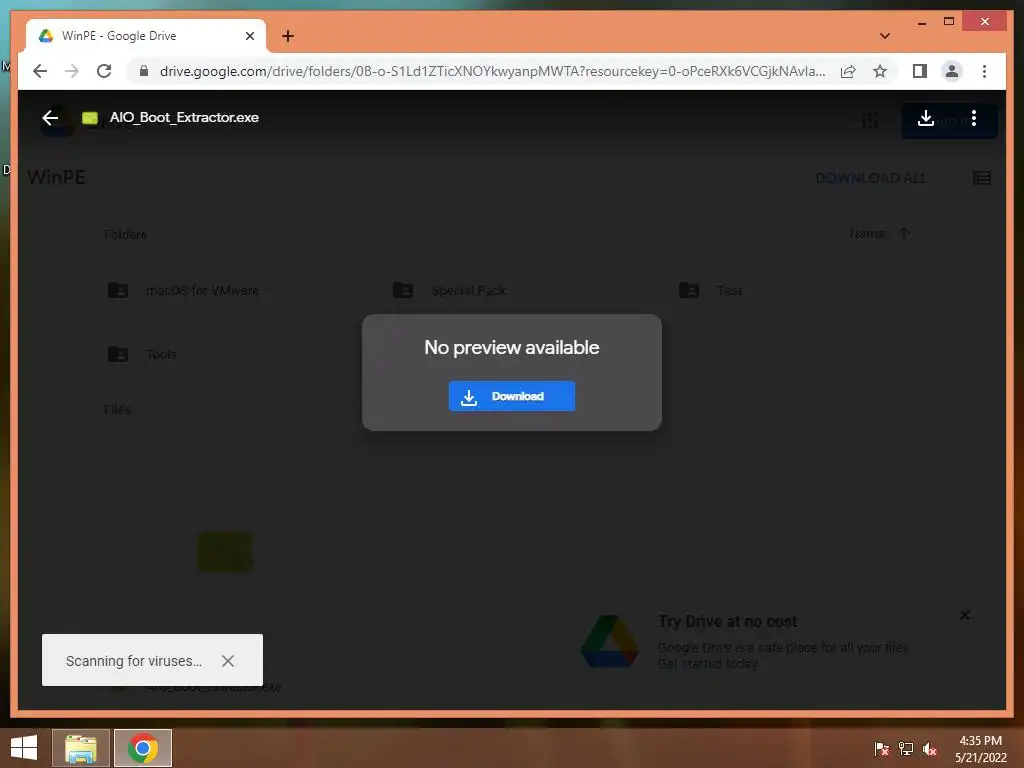
Task: Reload the Google Drive page
Action: (x=104, y=71)
